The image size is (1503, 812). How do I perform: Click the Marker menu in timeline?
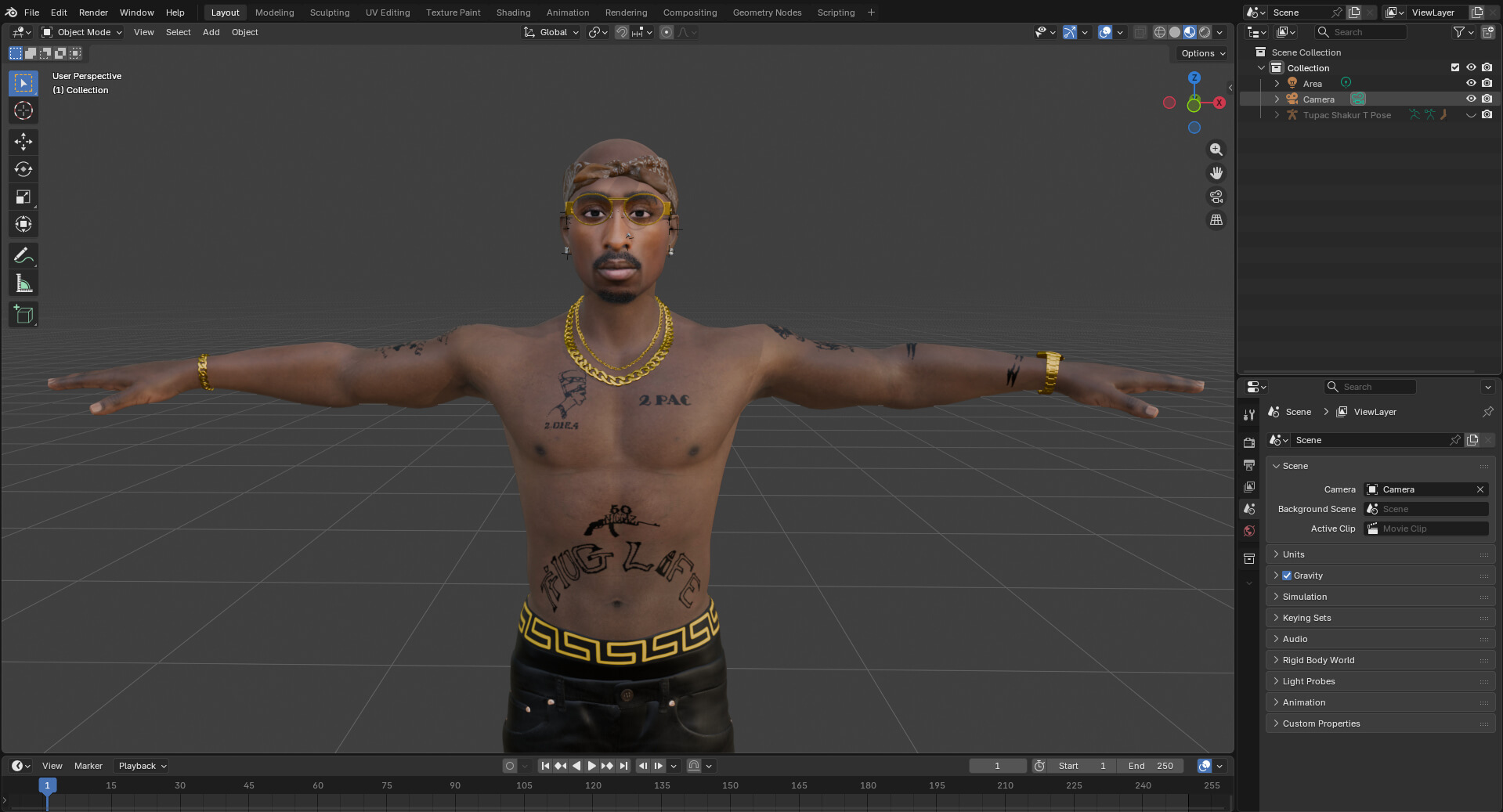[x=89, y=766]
